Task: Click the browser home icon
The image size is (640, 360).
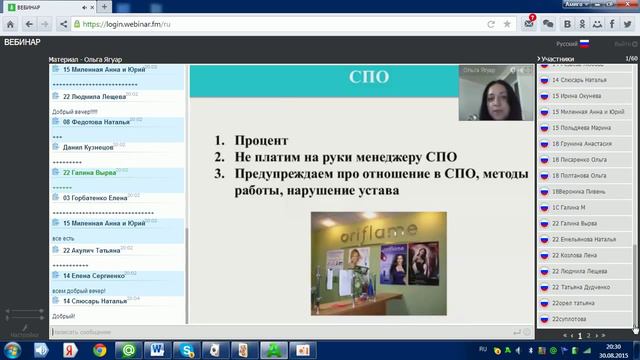Action: (x=10, y=24)
